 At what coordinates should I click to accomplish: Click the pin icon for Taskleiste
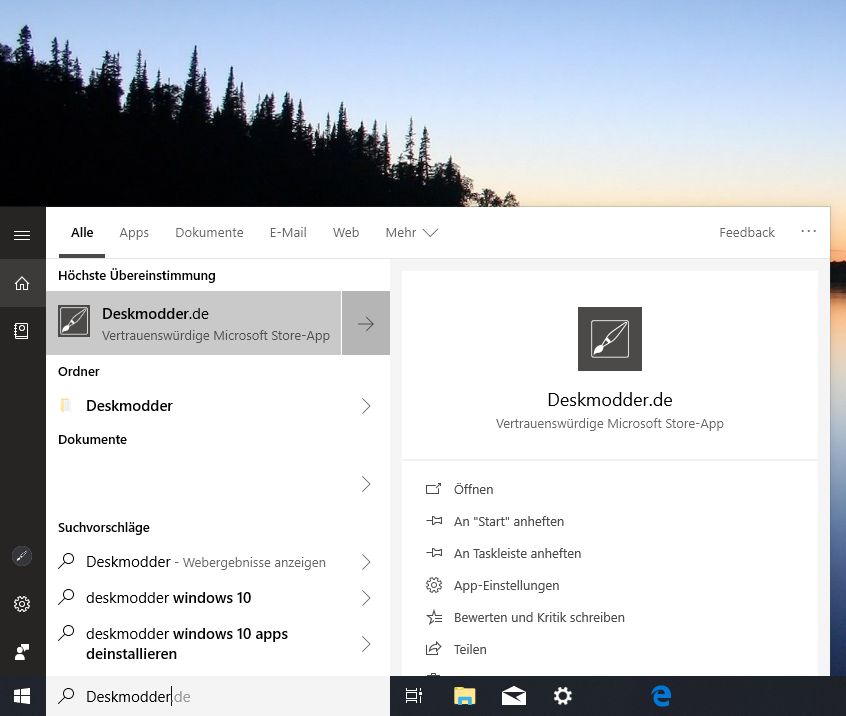coord(434,553)
